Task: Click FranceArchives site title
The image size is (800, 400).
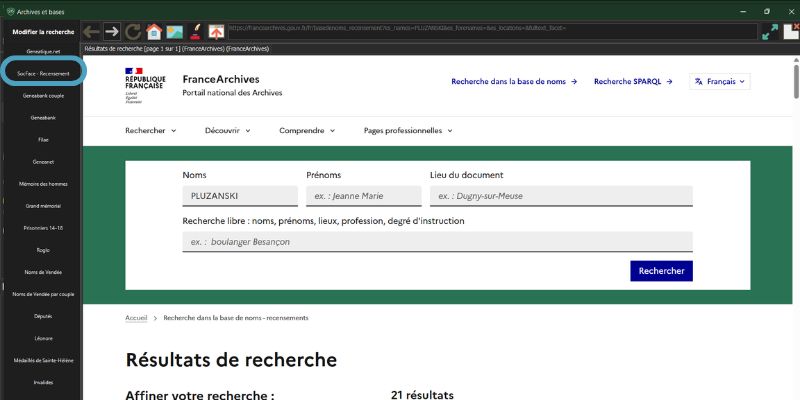Action: pyautogui.click(x=221, y=79)
